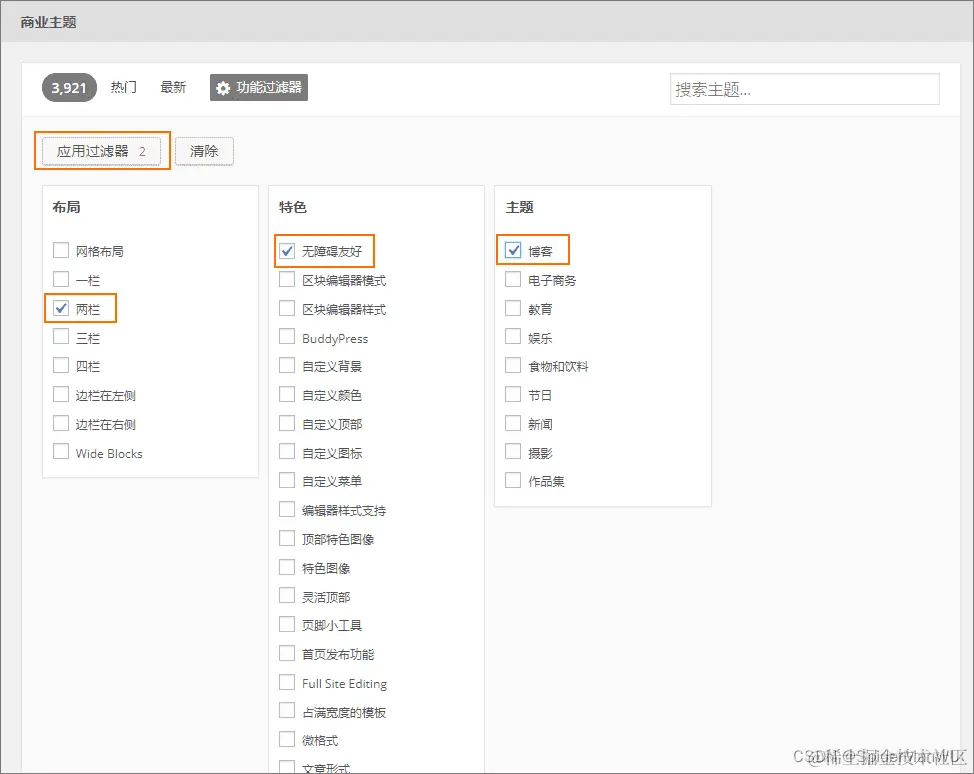Check the Wide Blocks option

tap(61, 452)
